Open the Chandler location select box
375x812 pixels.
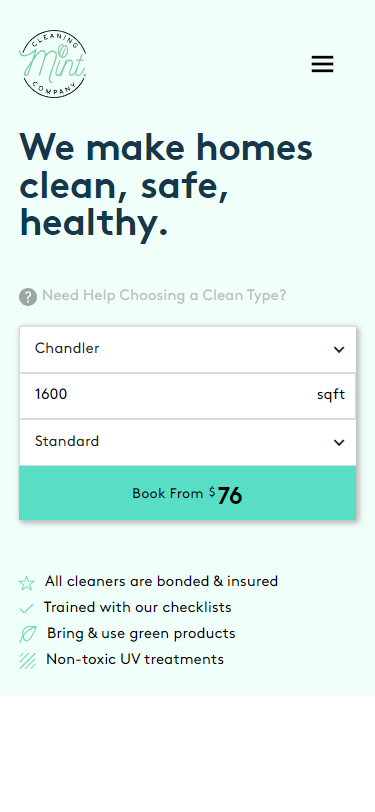point(188,350)
